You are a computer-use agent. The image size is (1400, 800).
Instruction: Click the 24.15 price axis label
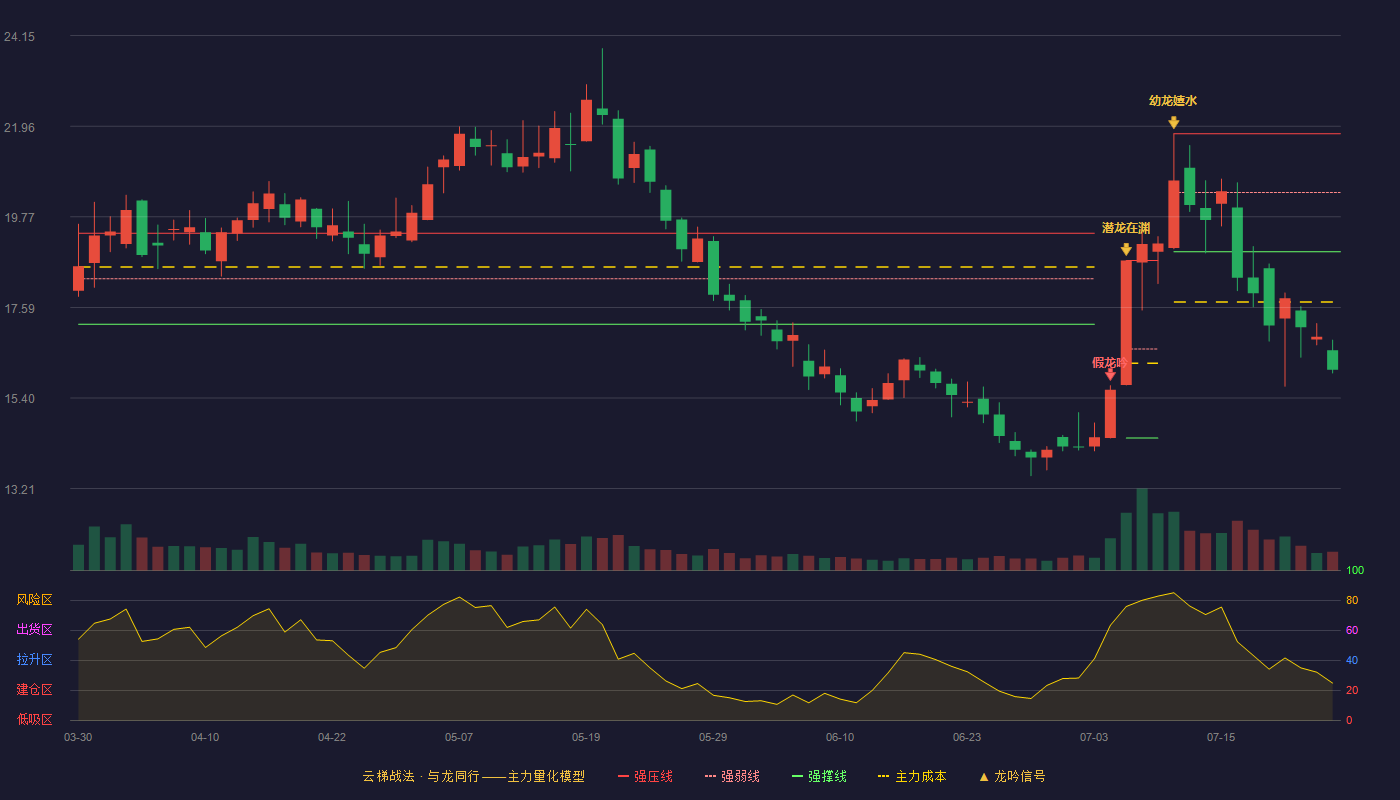point(19,37)
